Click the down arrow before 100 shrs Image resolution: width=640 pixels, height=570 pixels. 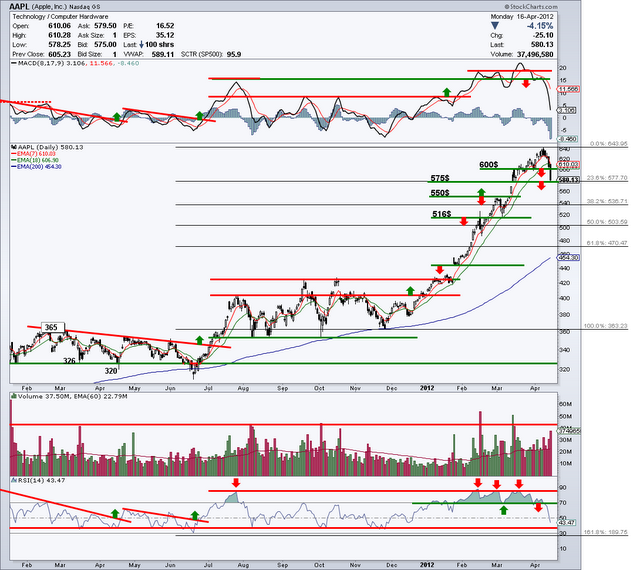(x=141, y=45)
